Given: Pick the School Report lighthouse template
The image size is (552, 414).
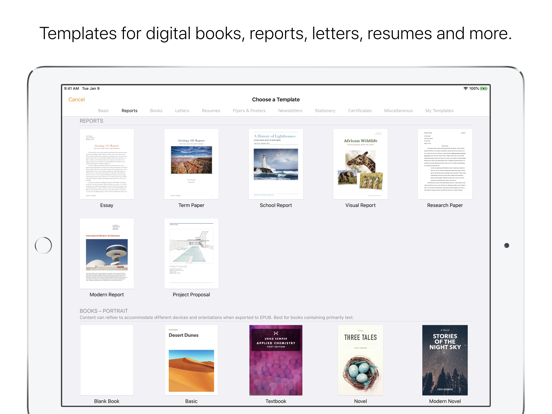Looking at the screenshot, I should coord(276,164).
